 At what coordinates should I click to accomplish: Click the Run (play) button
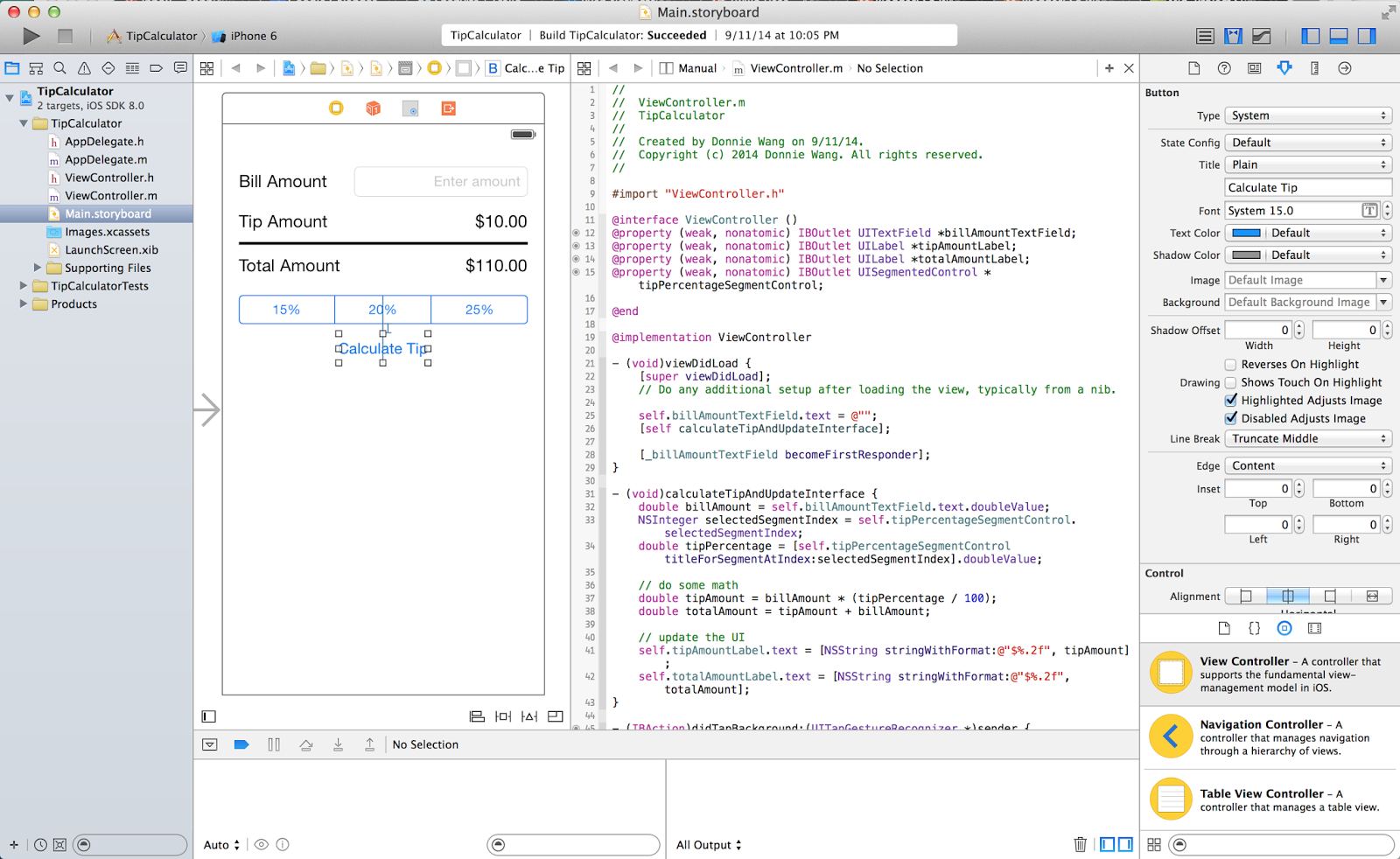coord(31,36)
